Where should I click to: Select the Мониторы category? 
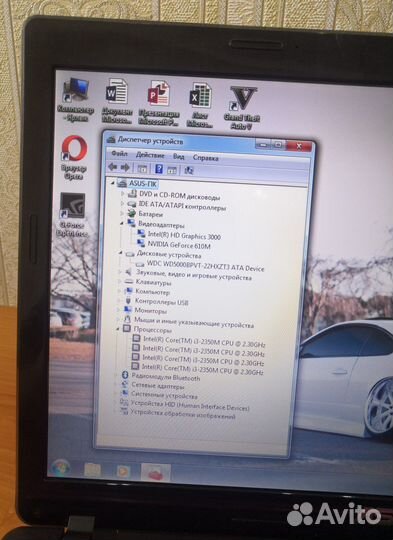[x=151, y=311]
